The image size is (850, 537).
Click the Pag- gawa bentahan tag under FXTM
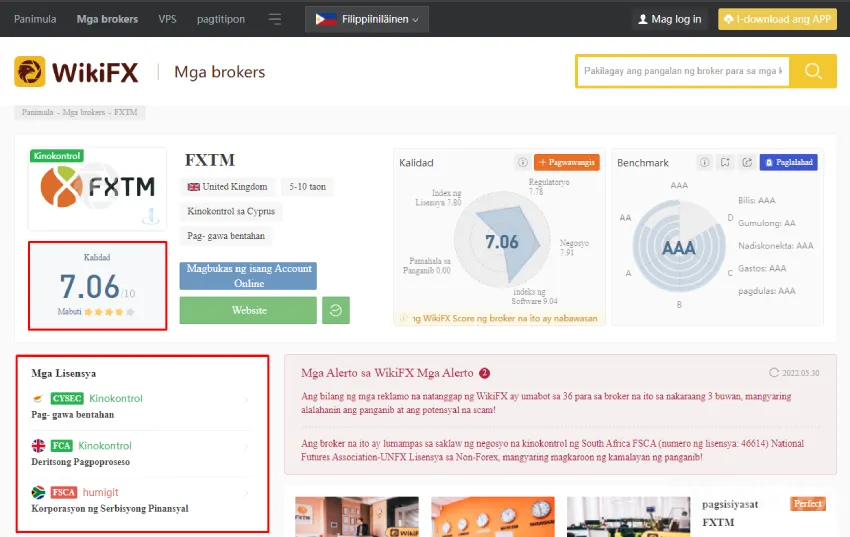tap(226, 236)
